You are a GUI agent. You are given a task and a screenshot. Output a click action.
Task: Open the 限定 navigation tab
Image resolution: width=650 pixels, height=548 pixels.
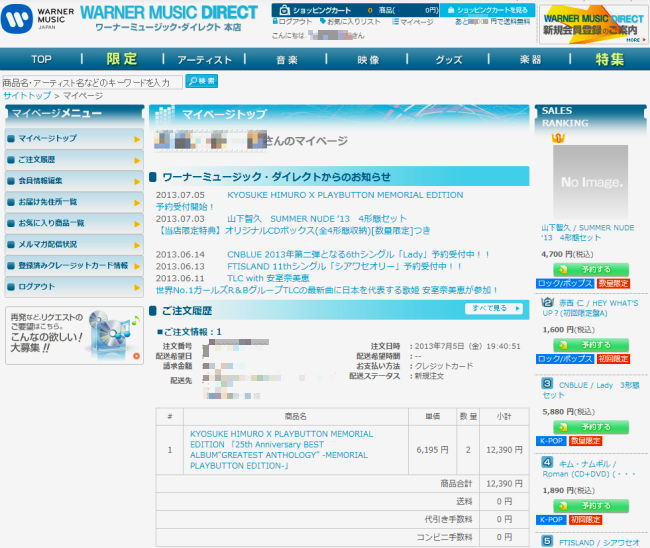click(122, 59)
